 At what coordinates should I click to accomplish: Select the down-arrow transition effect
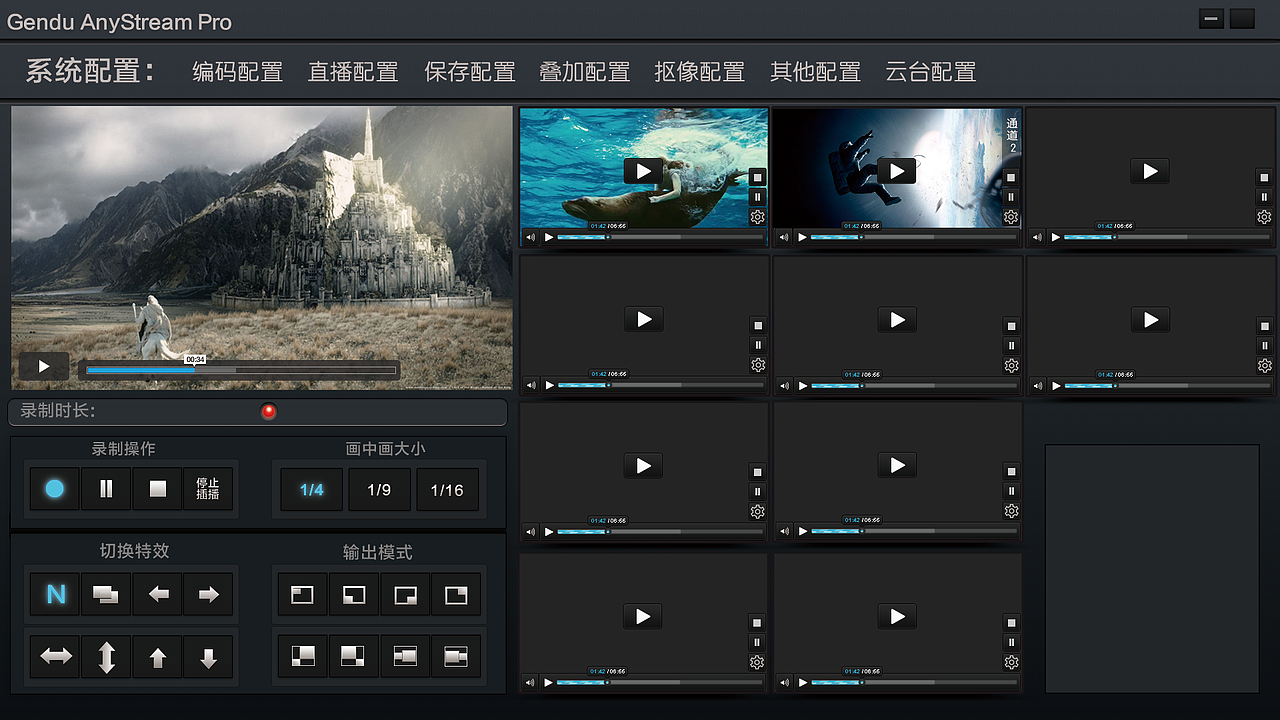tap(208, 657)
